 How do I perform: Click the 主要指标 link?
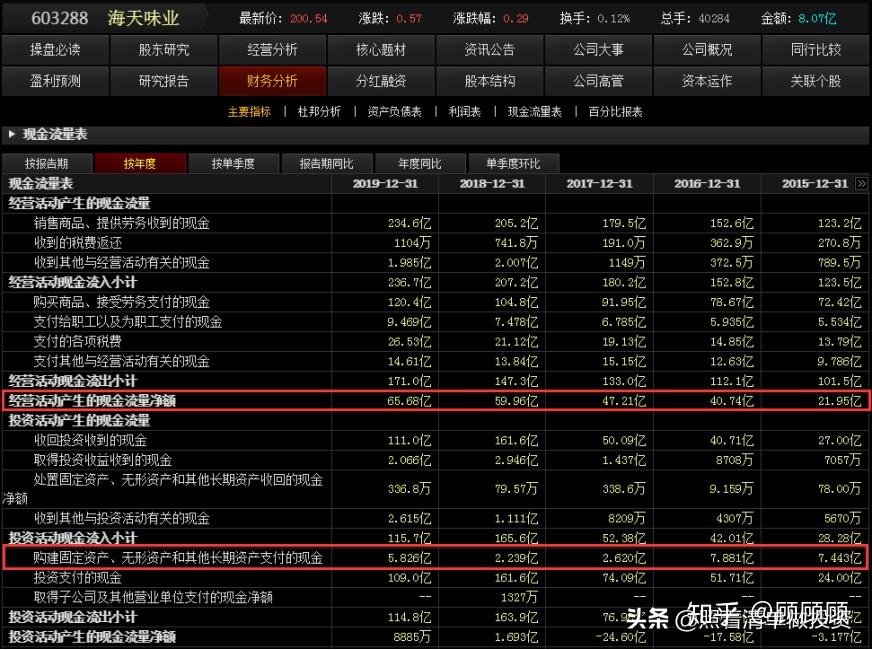coord(249,112)
